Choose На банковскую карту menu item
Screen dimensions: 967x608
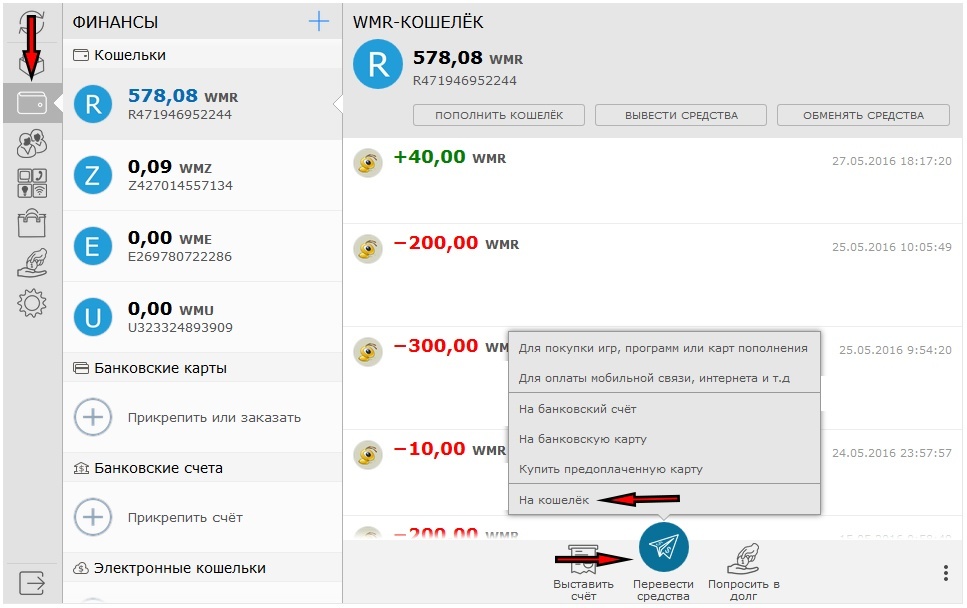click(x=664, y=439)
